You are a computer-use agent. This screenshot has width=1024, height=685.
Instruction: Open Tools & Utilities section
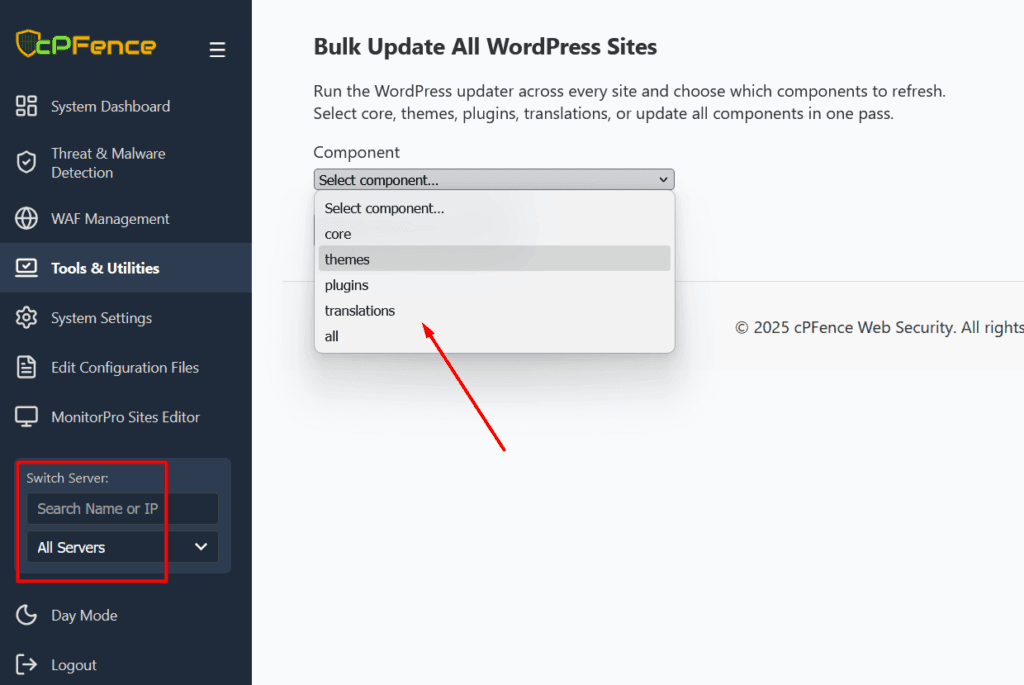click(105, 268)
